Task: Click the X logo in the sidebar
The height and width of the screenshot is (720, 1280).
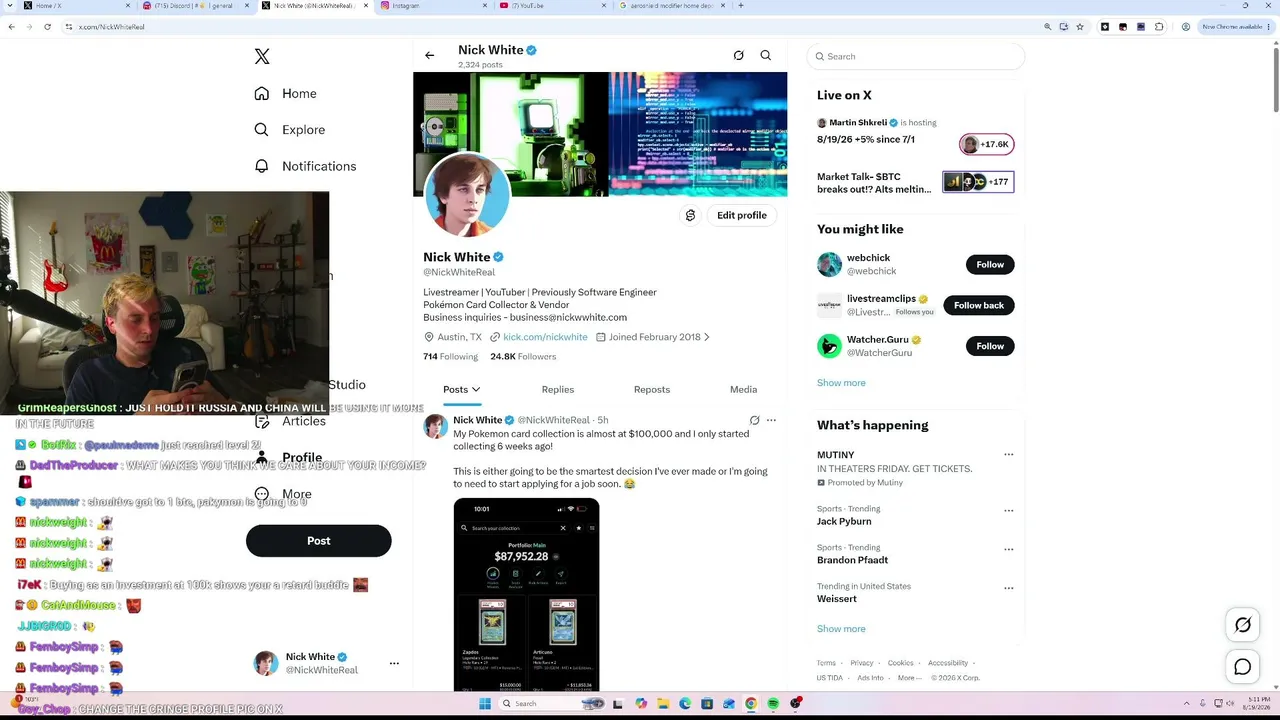Action: point(262,57)
